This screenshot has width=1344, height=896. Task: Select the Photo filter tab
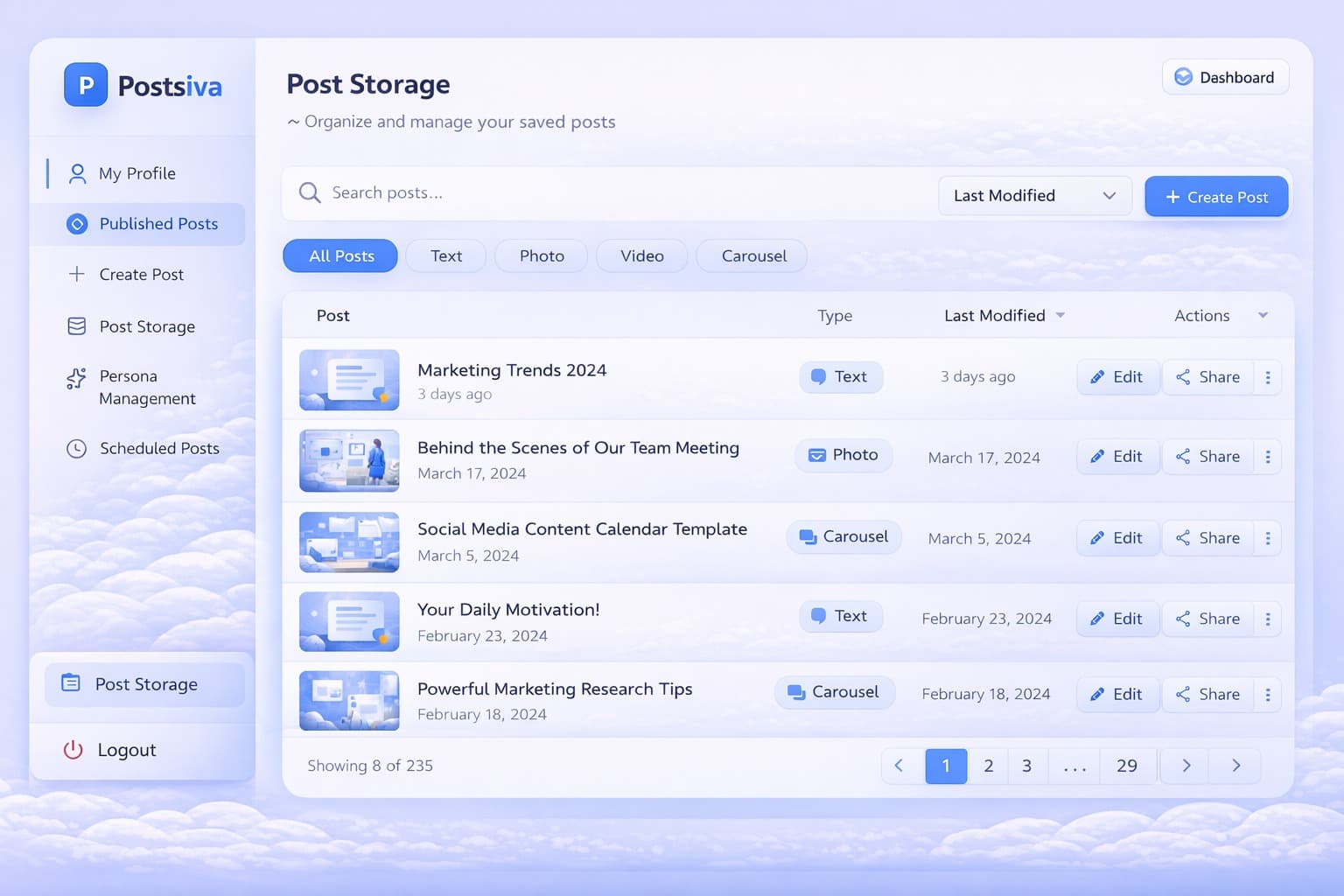[x=541, y=256]
